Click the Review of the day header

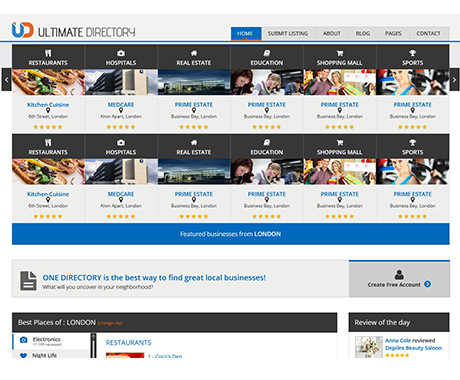click(399, 322)
